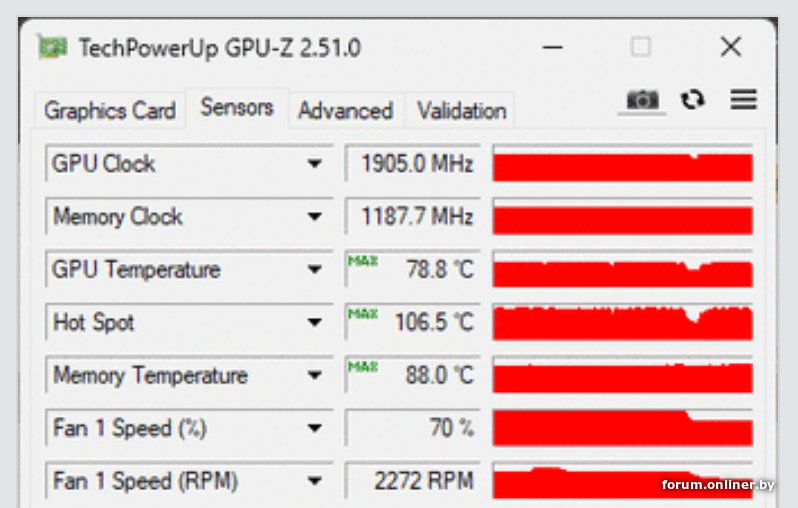Close the GPU-Z window
This screenshot has width=798, height=508.
pyautogui.click(x=731, y=47)
